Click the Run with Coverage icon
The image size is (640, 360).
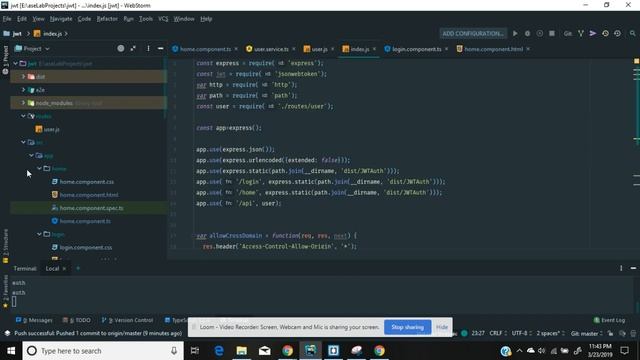click(x=540, y=33)
